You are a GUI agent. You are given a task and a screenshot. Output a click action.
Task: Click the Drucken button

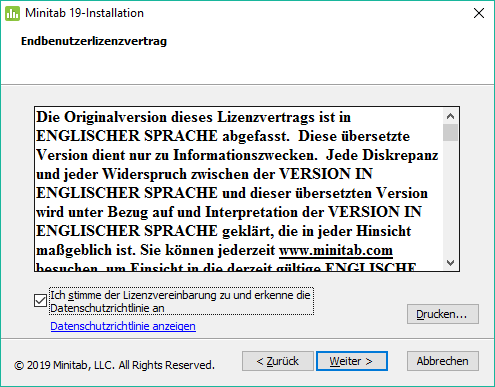click(x=443, y=314)
